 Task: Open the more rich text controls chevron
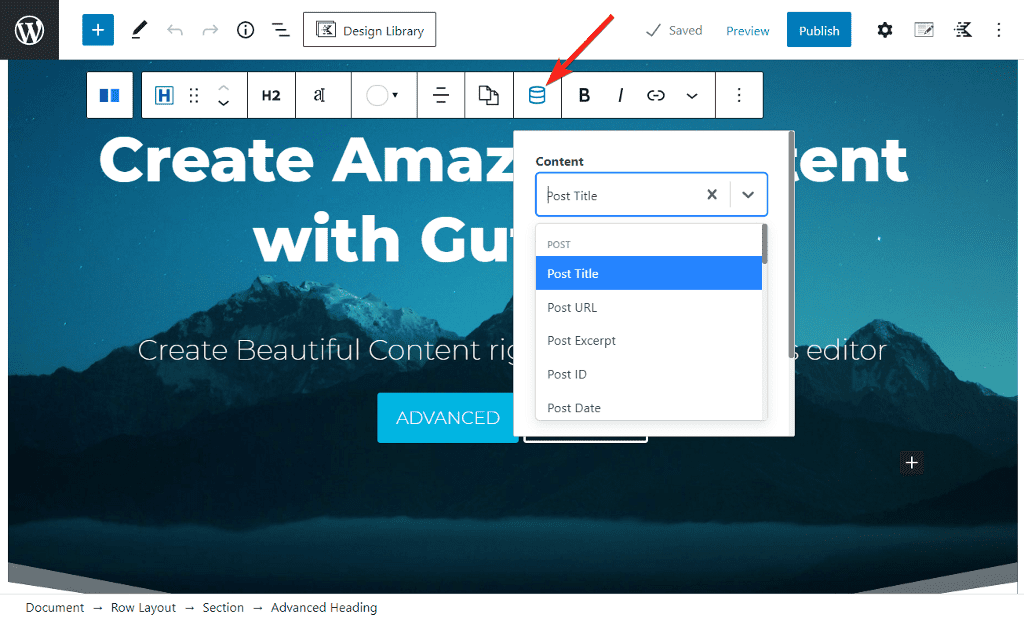point(692,95)
